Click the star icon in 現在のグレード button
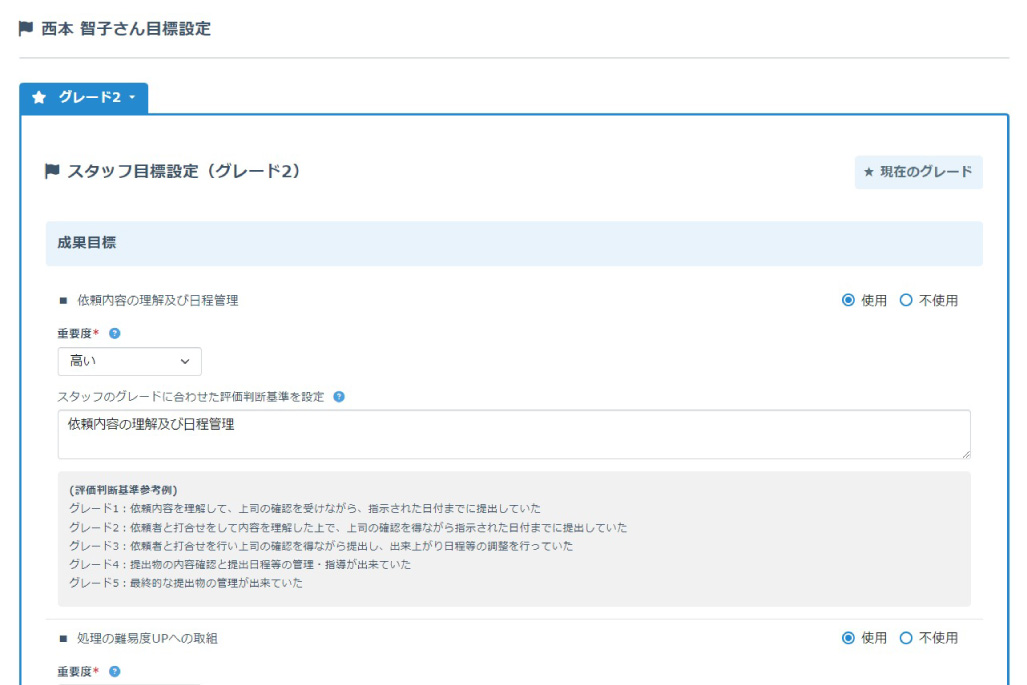Image resolution: width=1027 pixels, height=685 pixels. [x=868, y=172]
